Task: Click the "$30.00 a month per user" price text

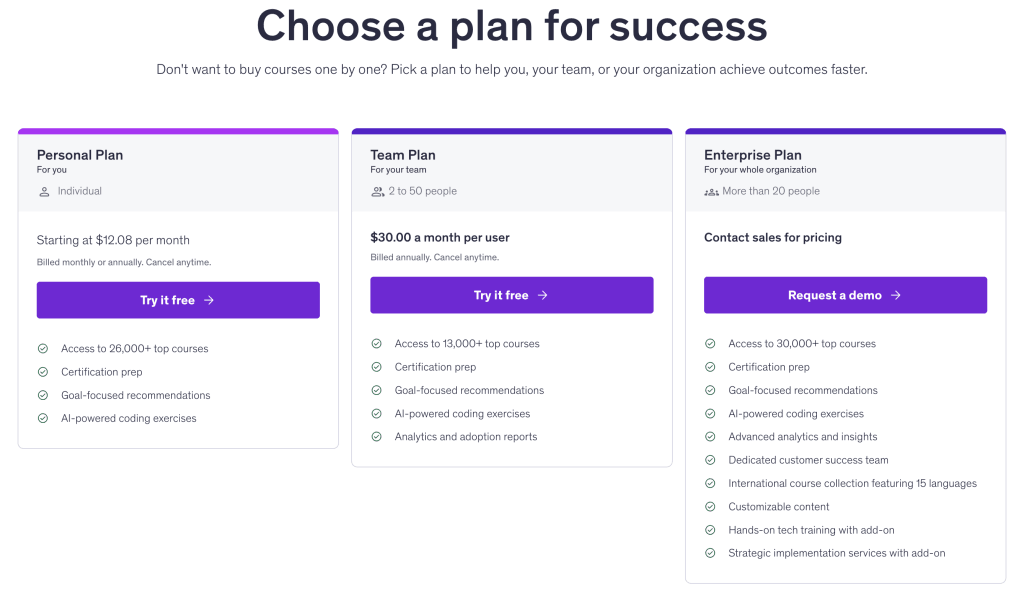Action: (442, 237)
